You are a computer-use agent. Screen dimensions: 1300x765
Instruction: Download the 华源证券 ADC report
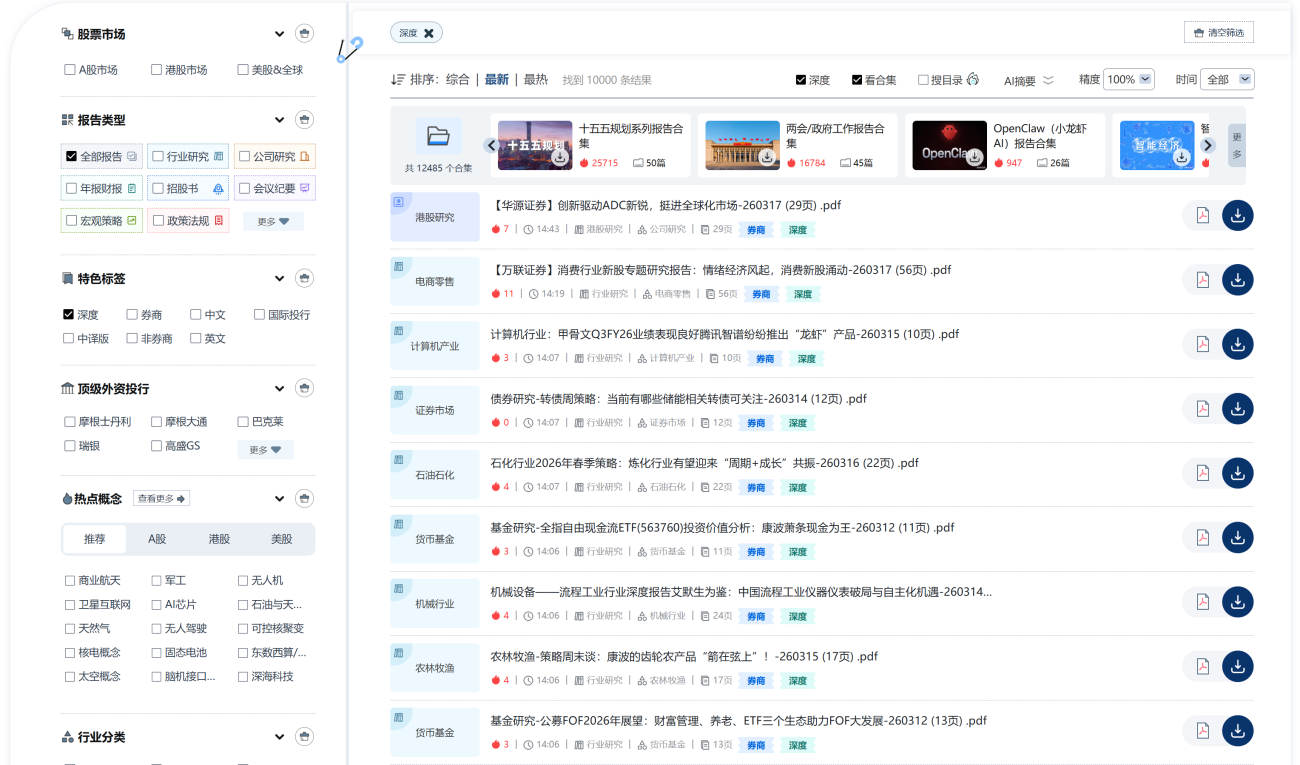click(x=1237, y=216)
